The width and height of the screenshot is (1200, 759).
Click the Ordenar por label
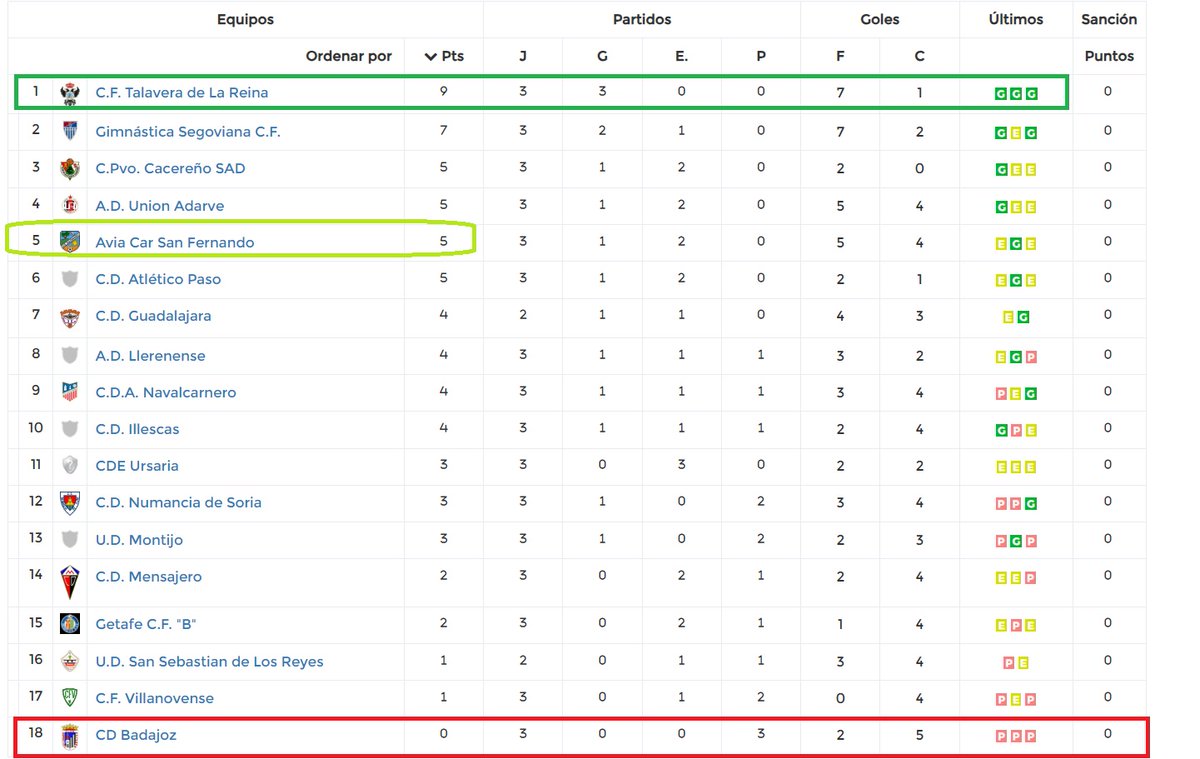[348, 56]
